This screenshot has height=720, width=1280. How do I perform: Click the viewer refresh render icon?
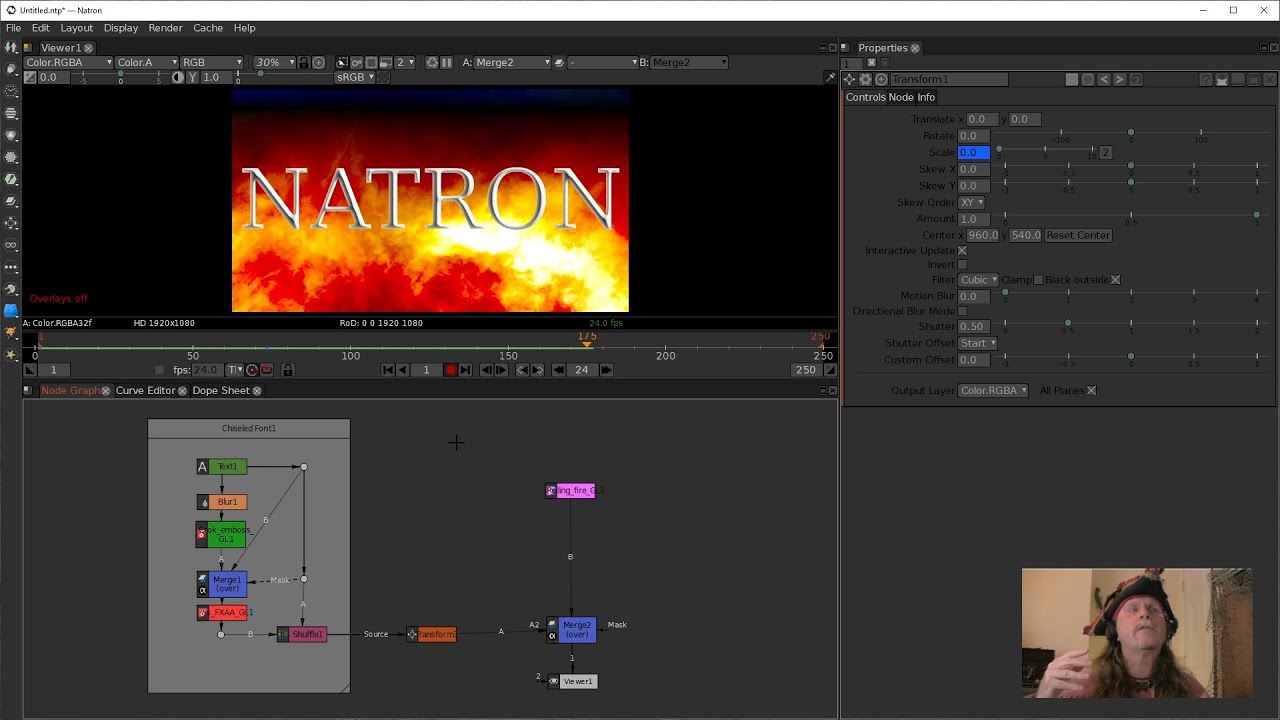coord(432,62)
